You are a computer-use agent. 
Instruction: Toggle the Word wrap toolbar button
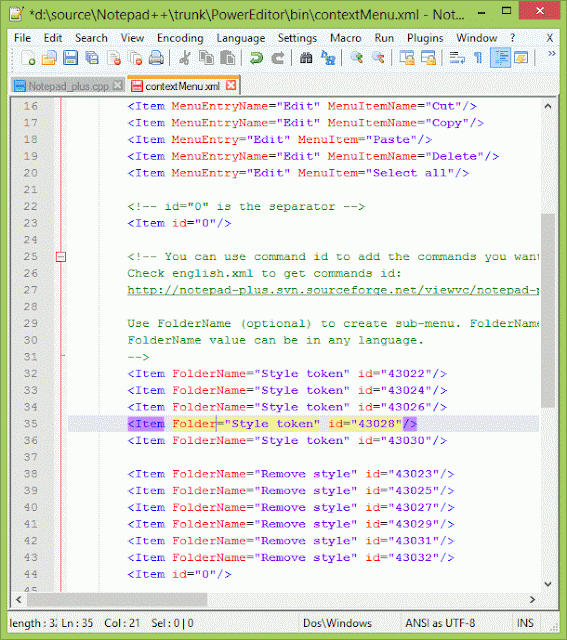click(457, 58)
